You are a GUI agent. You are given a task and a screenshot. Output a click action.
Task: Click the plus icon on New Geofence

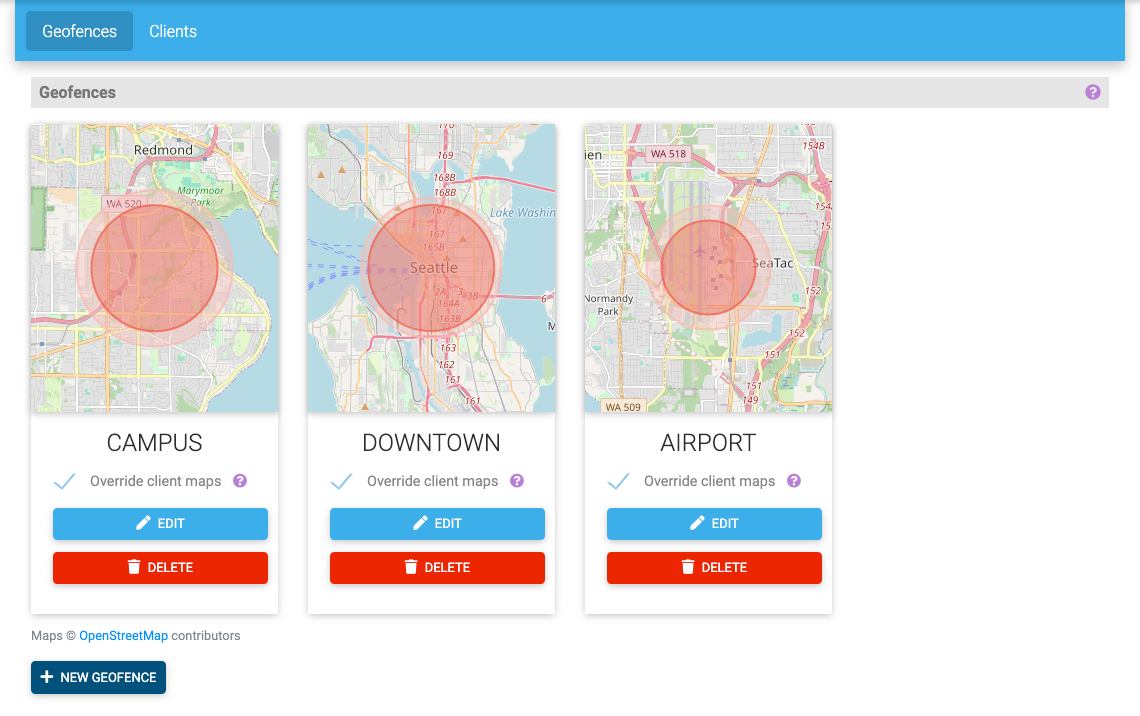(x=47, y=677)
